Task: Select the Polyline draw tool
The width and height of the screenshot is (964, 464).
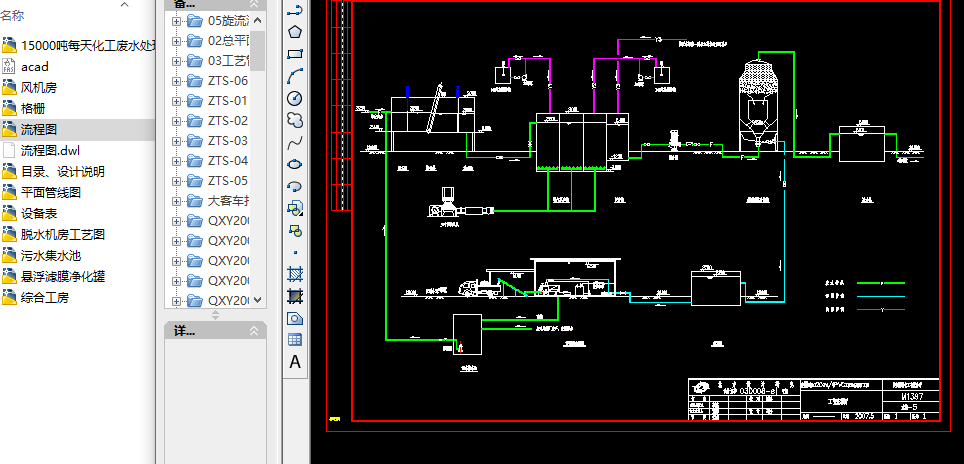Action: (x=295, y=9)
